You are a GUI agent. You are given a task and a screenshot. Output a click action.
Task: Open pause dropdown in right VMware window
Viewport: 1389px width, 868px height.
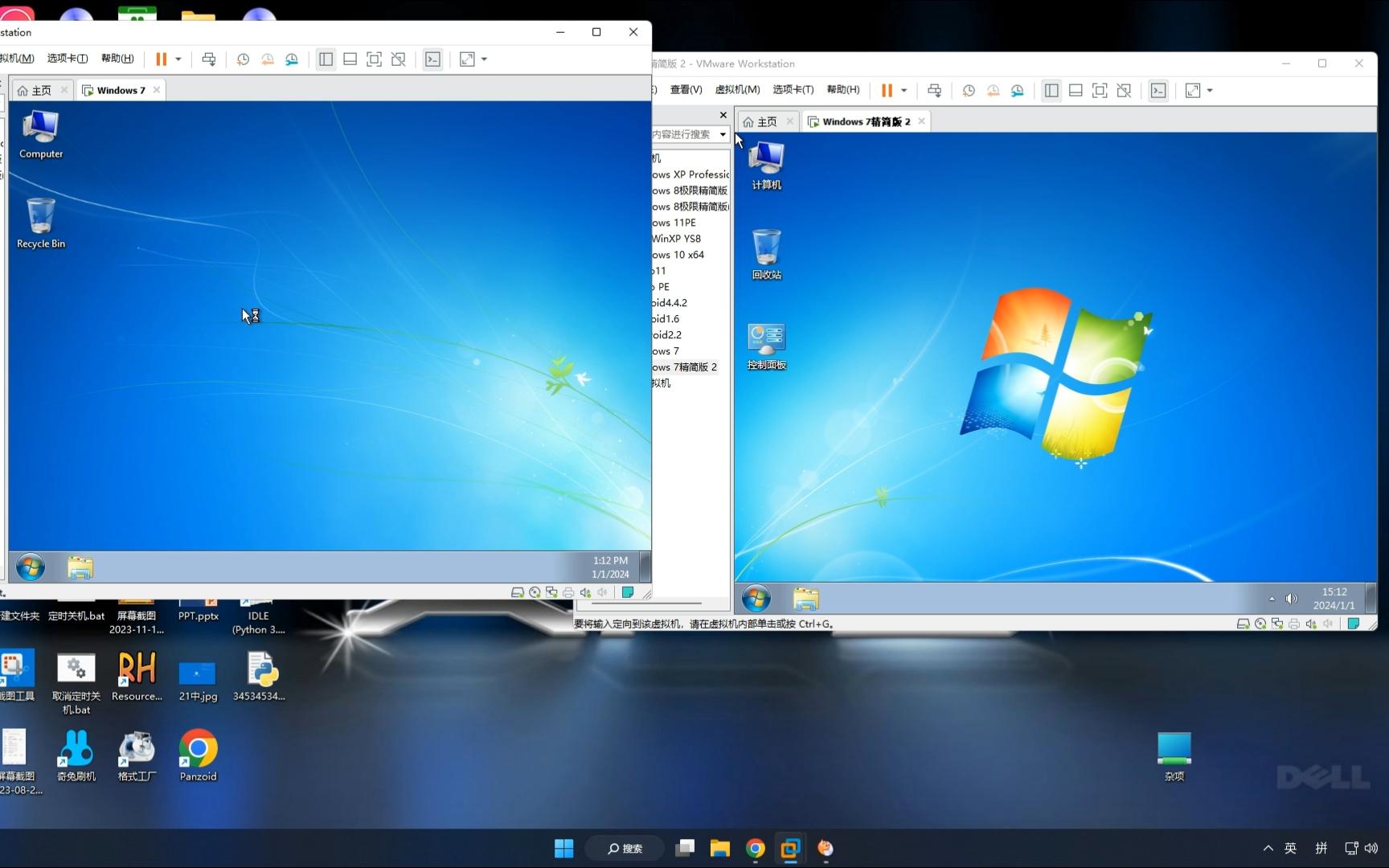[904, 90]
